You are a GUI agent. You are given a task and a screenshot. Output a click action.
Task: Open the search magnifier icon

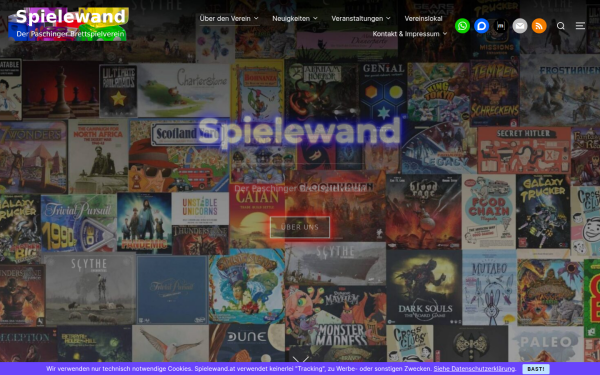pos(561,26)
